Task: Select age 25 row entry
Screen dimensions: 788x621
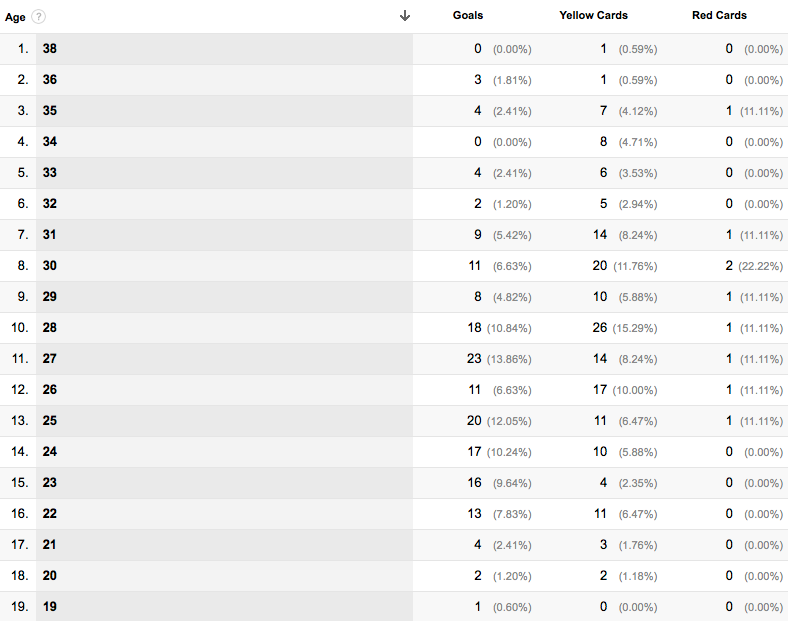Action: coord(50,421)
